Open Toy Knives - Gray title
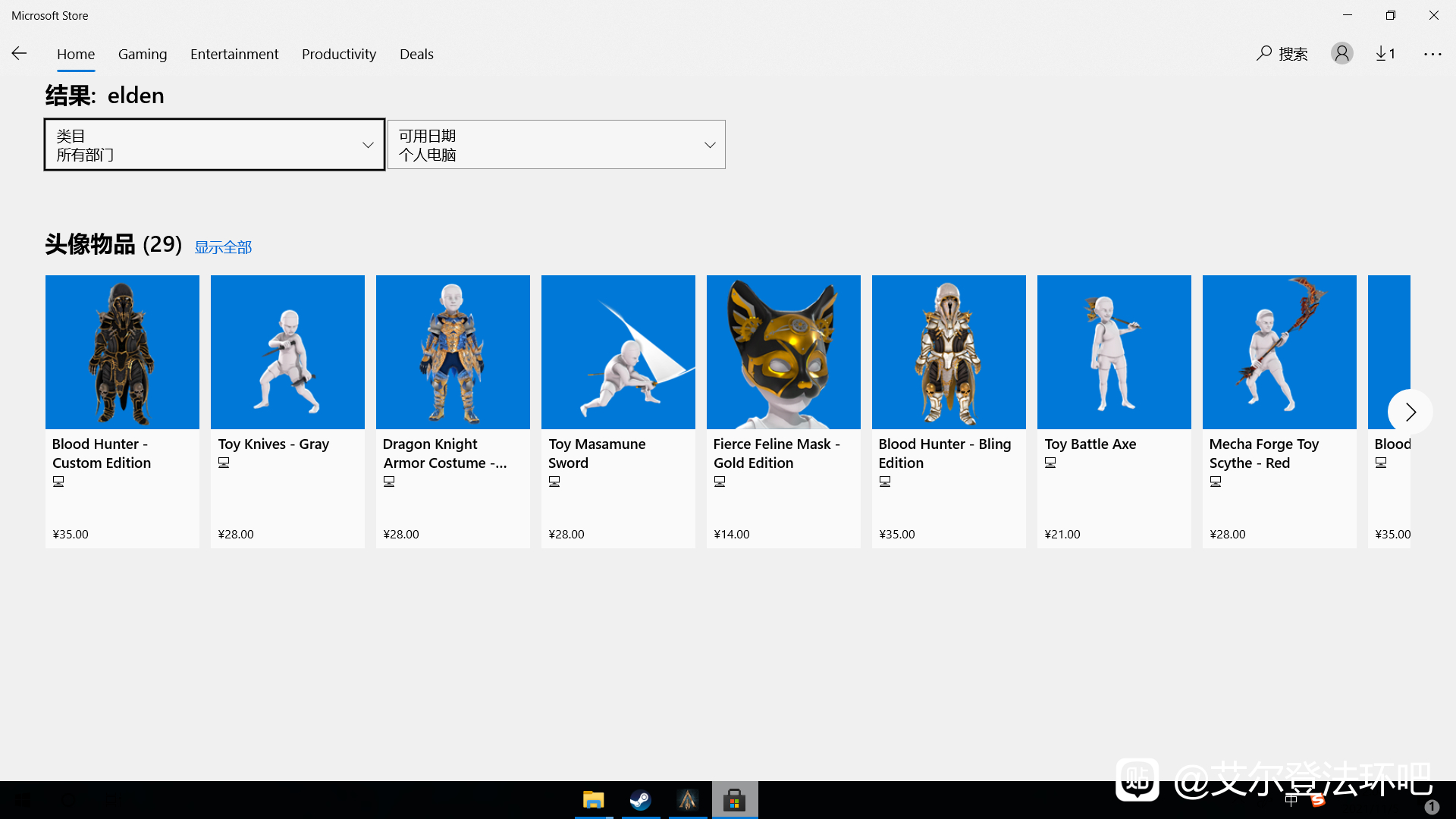Viewport: 1456px width, 819px height. click(274, 444)
